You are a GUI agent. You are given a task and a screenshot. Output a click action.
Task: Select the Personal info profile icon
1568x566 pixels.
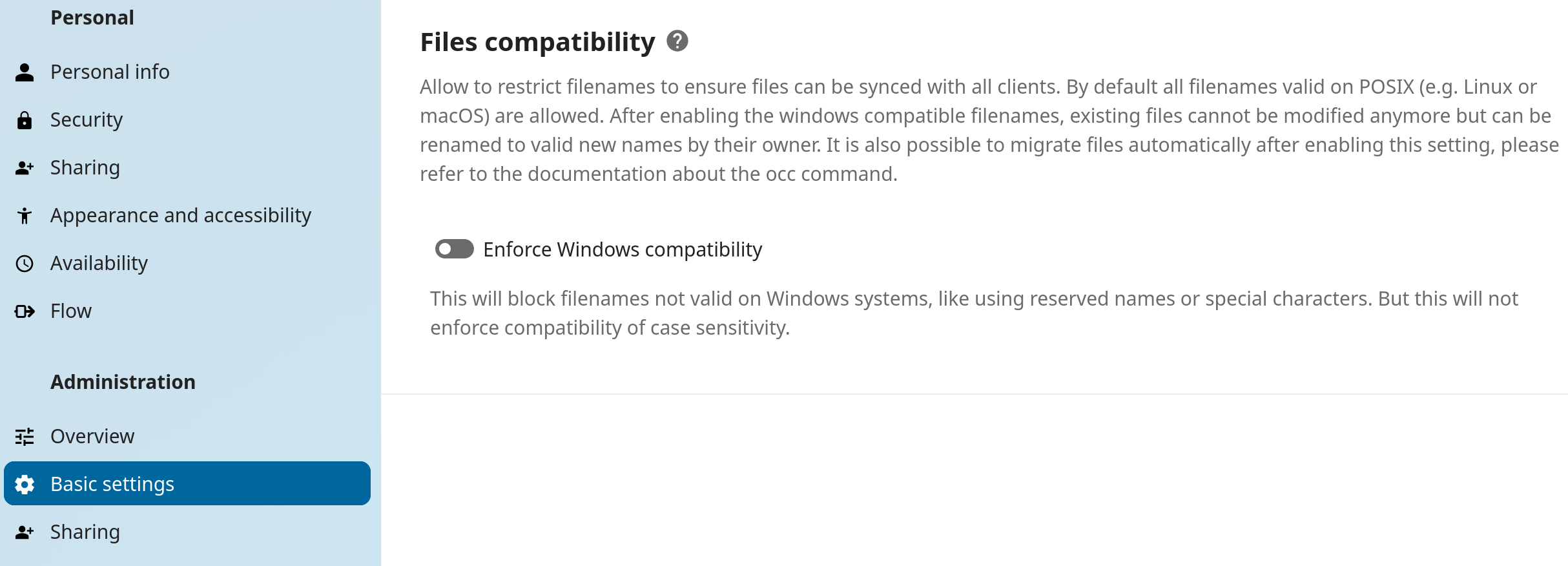click(25, 72)
